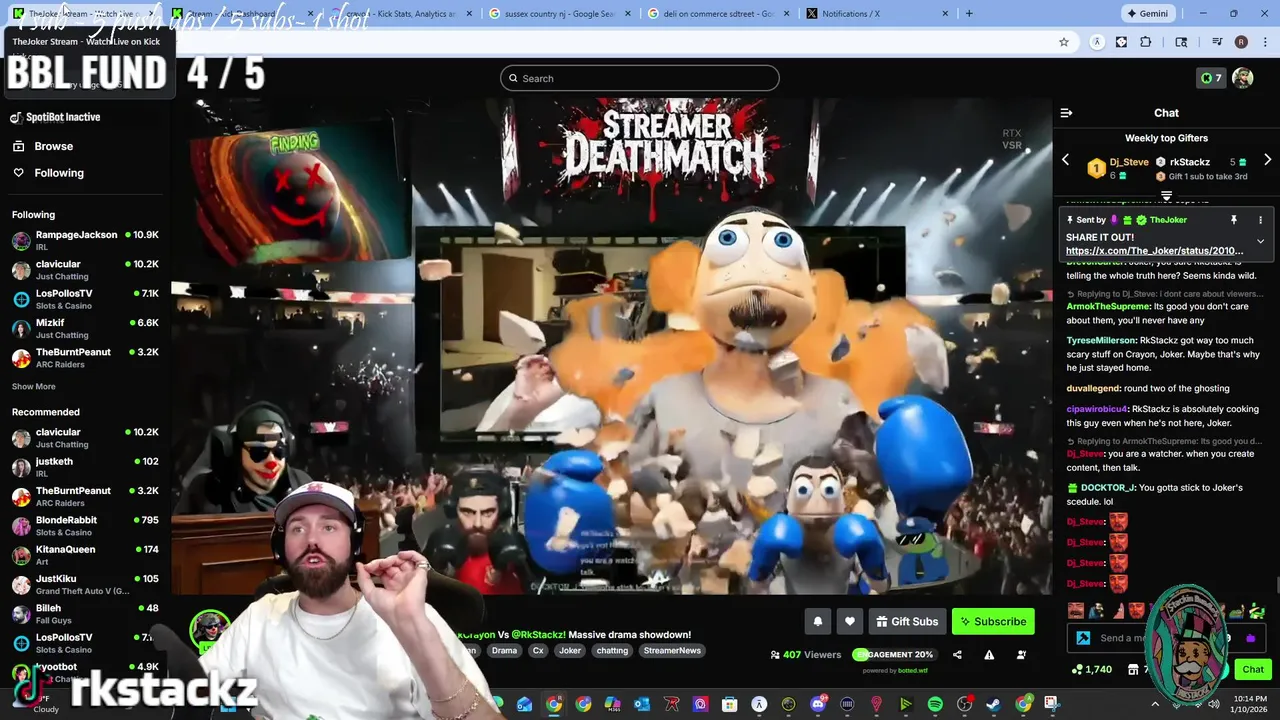Open Discord from the taskbar
This screenshot has height=720, width=1280.
tap(818, 704)
